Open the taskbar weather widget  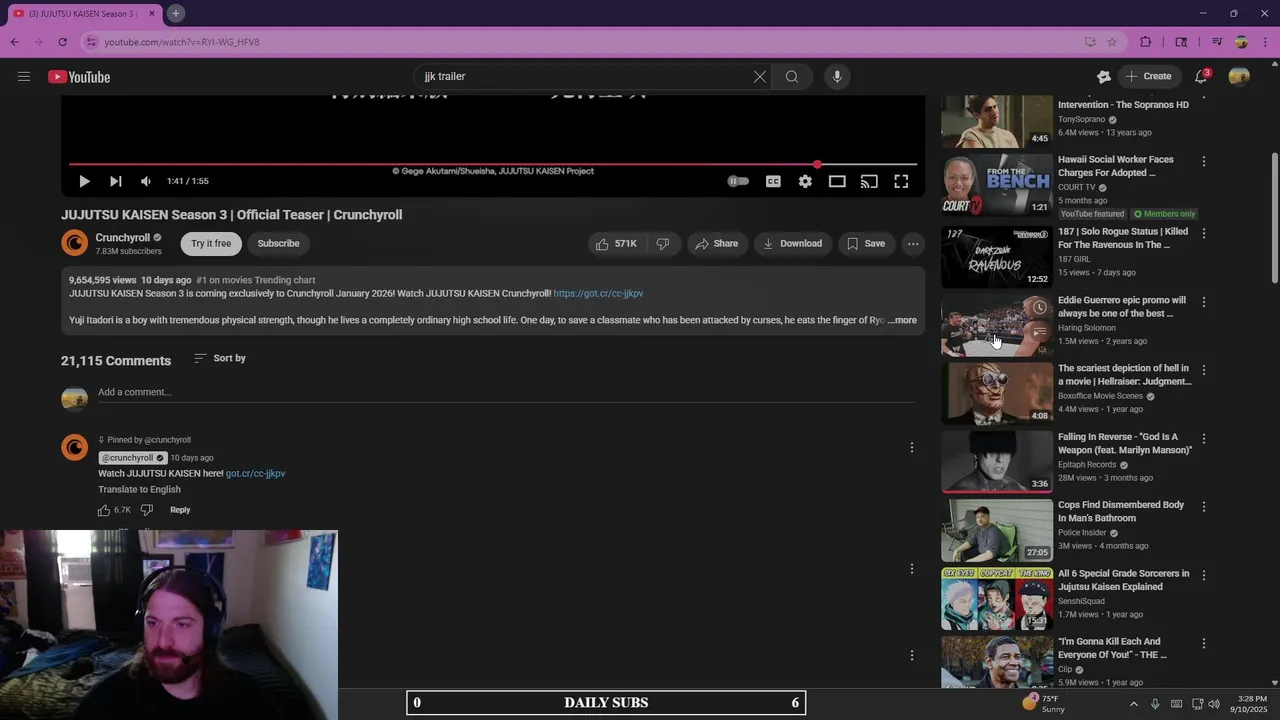click(1043, 704)
